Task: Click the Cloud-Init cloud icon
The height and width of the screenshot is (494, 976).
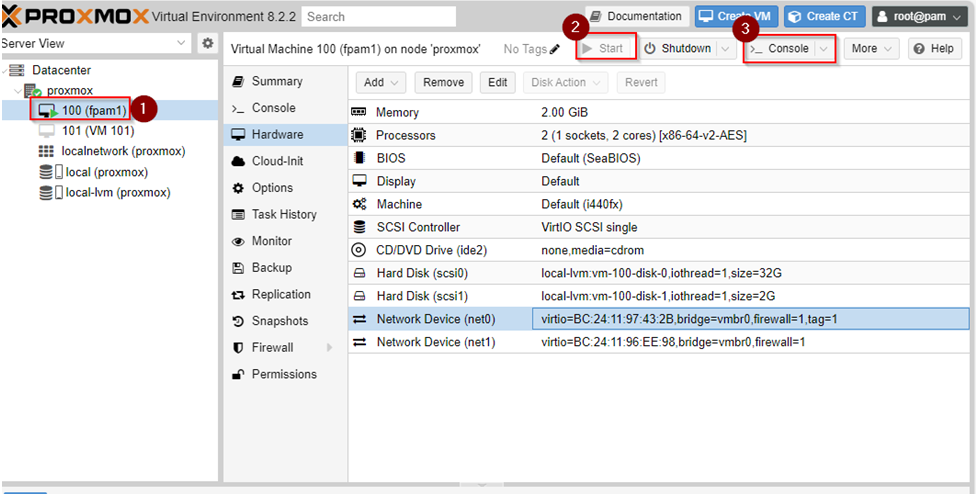Action: (x=238, y=162)
